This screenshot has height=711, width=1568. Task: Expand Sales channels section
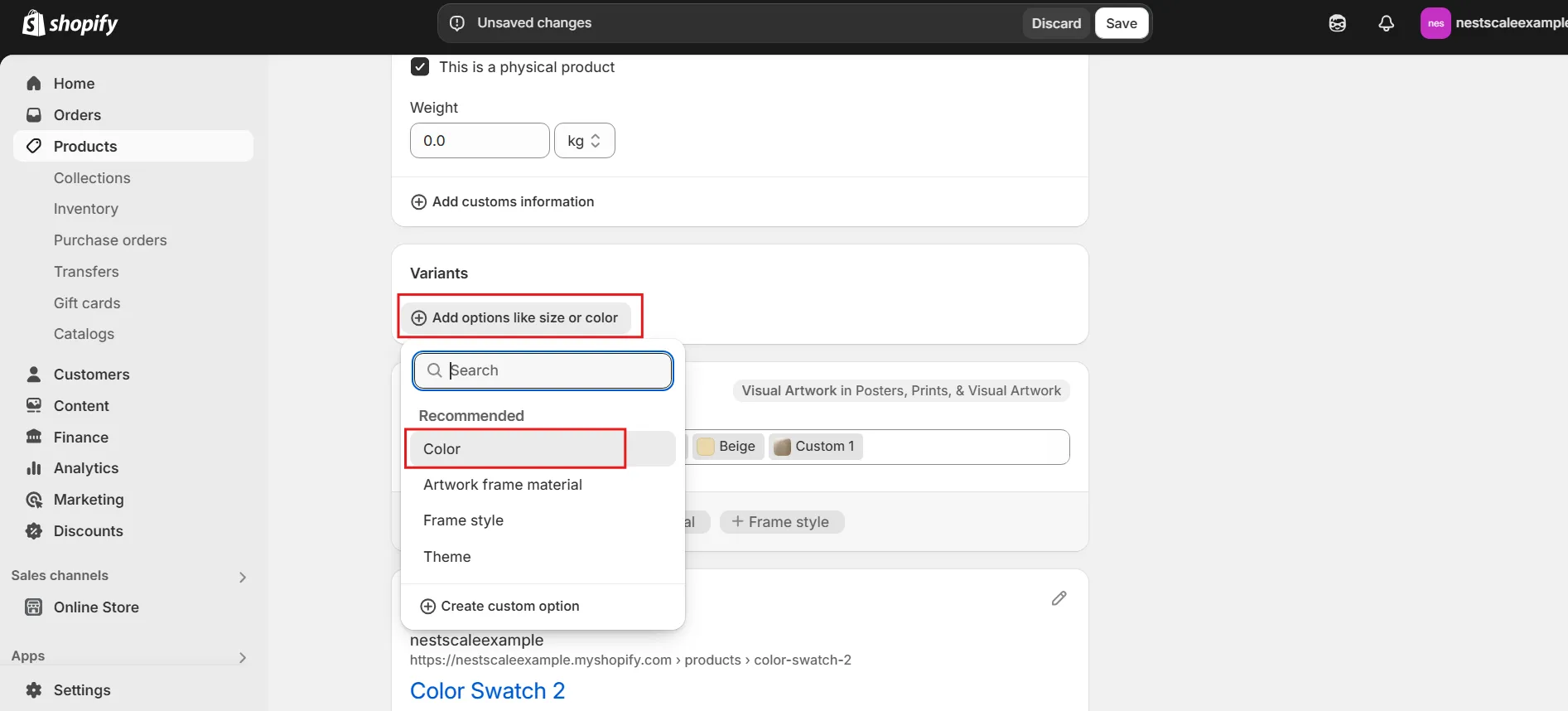pyautogui.click(x=243, y=577)
